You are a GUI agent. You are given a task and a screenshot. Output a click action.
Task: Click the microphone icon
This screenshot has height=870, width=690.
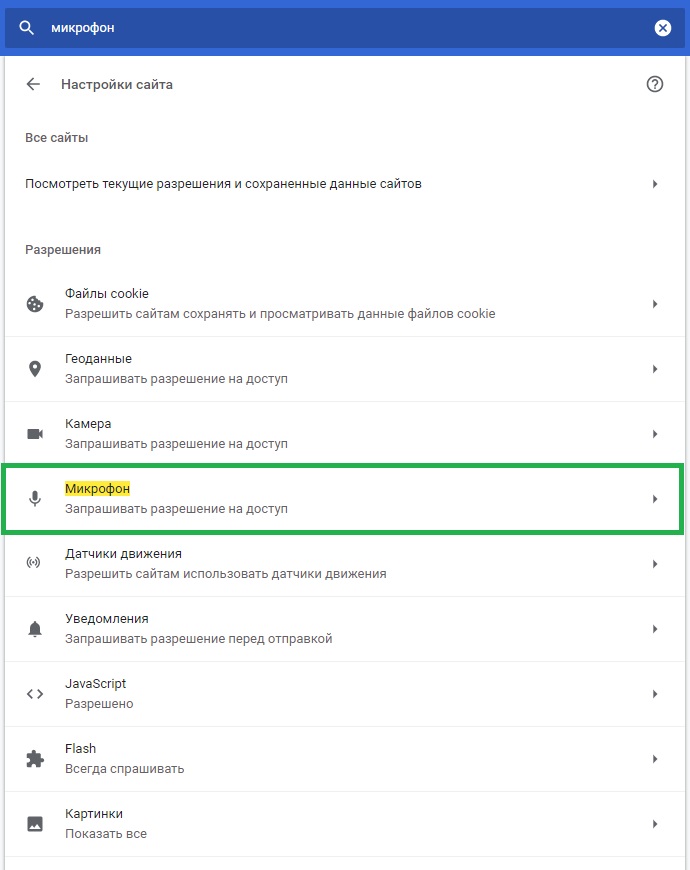coord(35,499)
